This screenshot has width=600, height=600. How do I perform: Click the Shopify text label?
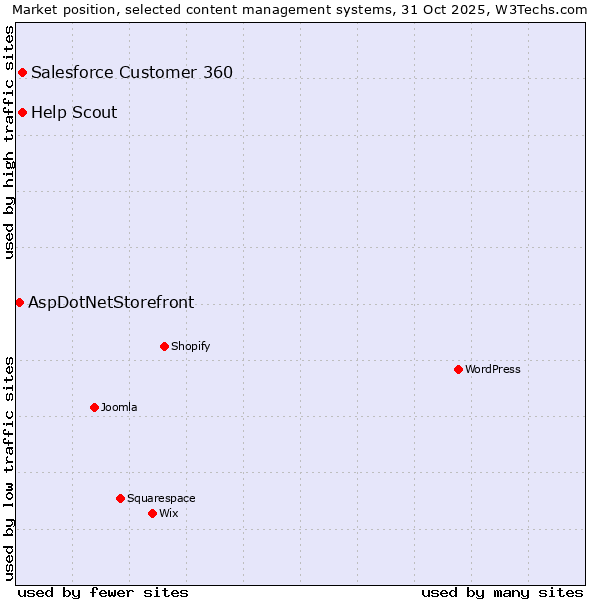[x=190, y=346]
